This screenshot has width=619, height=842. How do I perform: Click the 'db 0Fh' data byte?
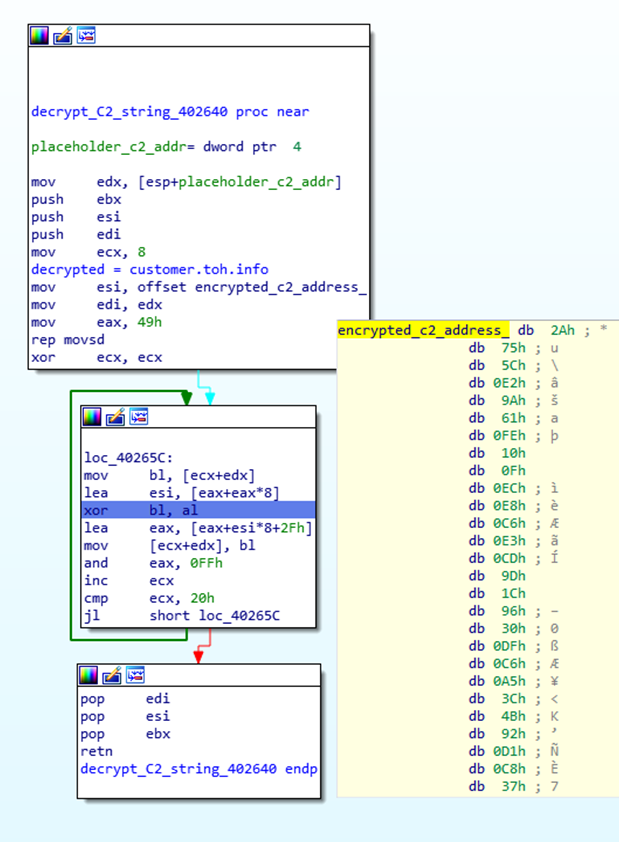tap(497, 470)
